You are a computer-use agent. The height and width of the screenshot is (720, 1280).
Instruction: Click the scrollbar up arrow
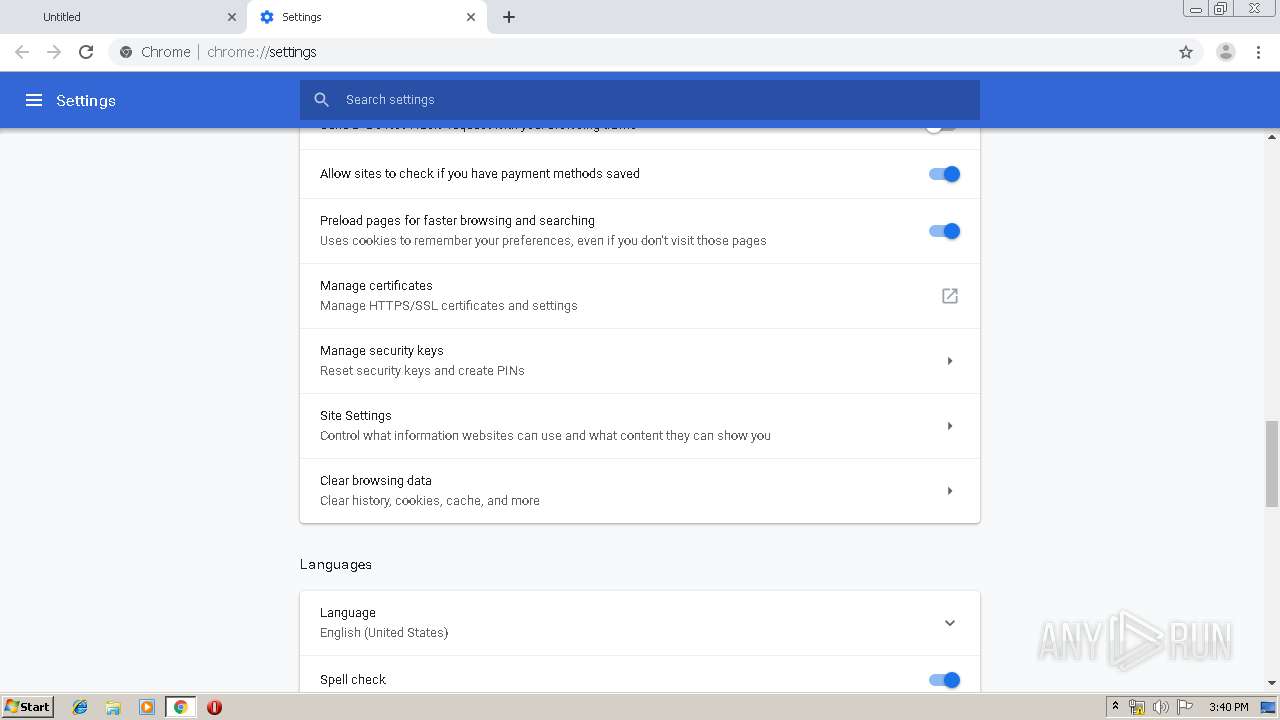[1272, 136]
